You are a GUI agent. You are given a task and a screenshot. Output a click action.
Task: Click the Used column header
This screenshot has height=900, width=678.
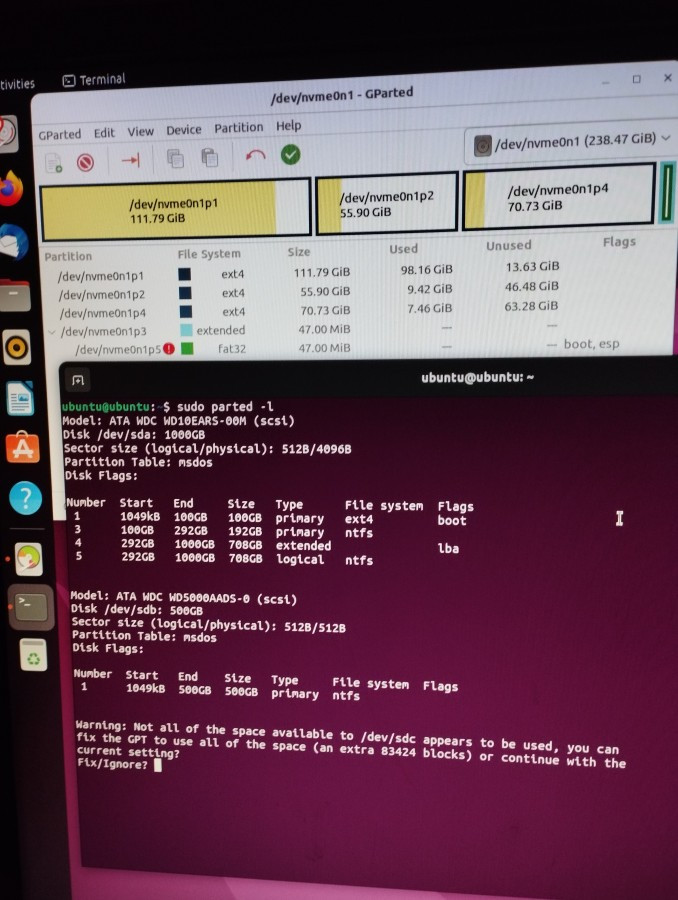[x=404, y=249]
